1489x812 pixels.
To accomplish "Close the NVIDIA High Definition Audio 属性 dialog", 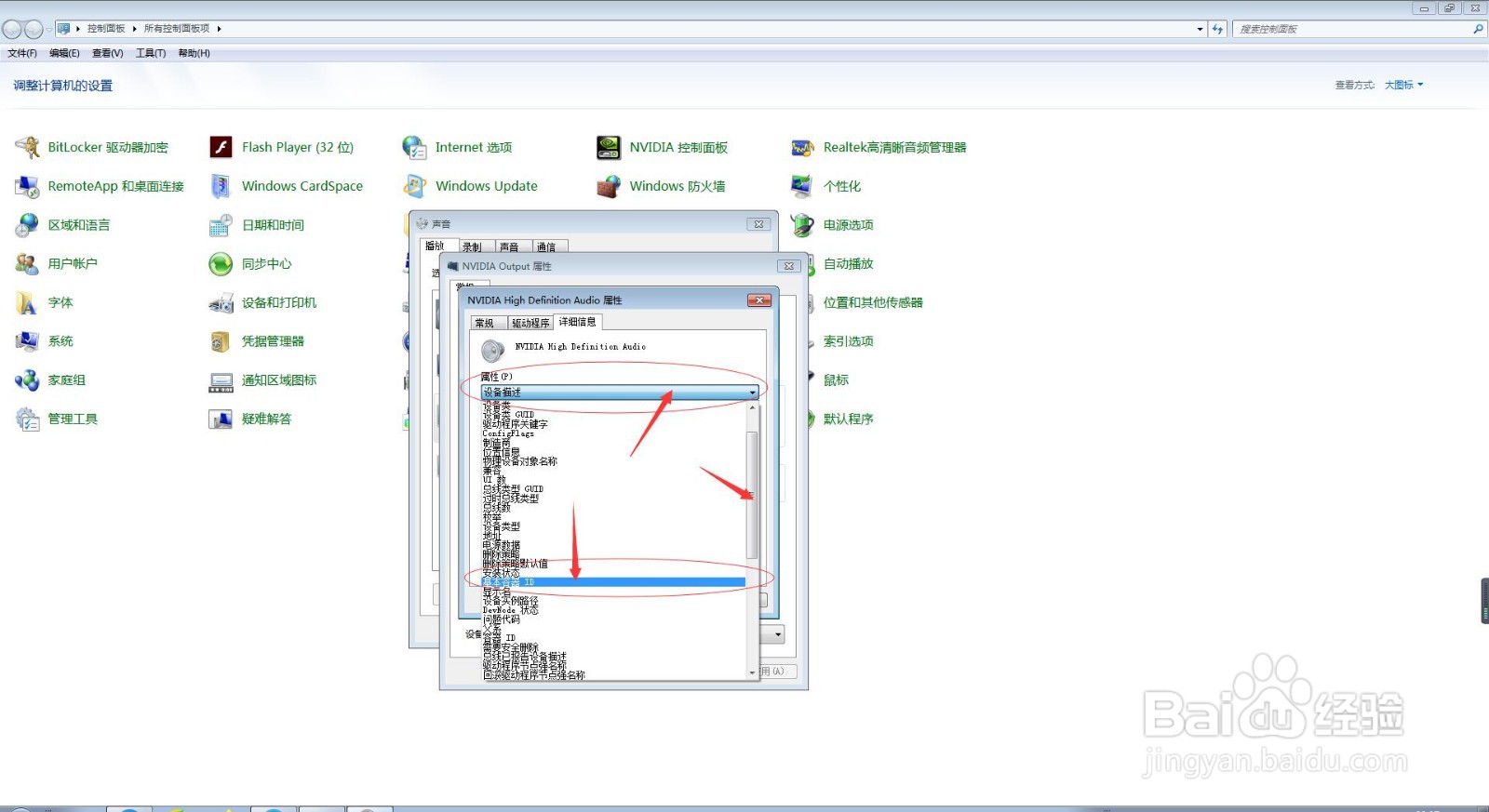I will [759, 300].
